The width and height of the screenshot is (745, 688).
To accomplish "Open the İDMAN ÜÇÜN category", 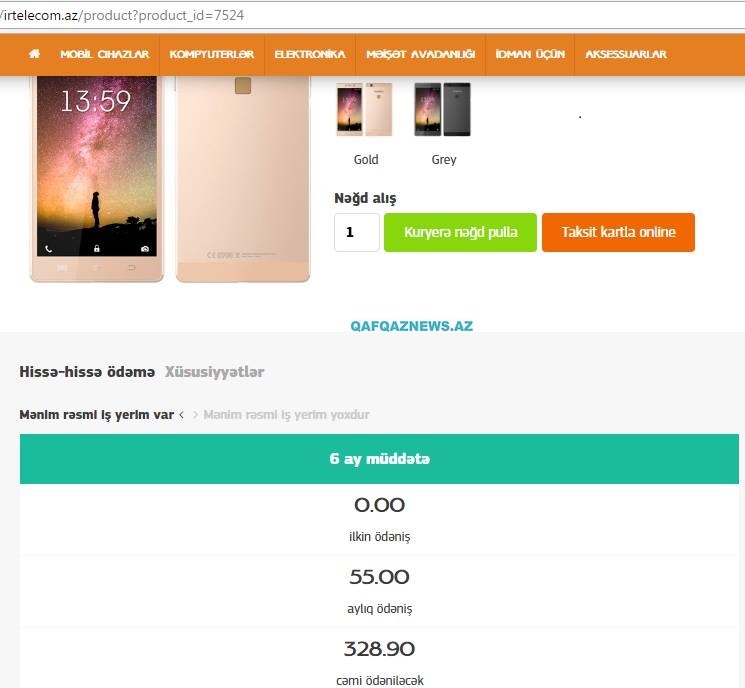I will (530, 54).
